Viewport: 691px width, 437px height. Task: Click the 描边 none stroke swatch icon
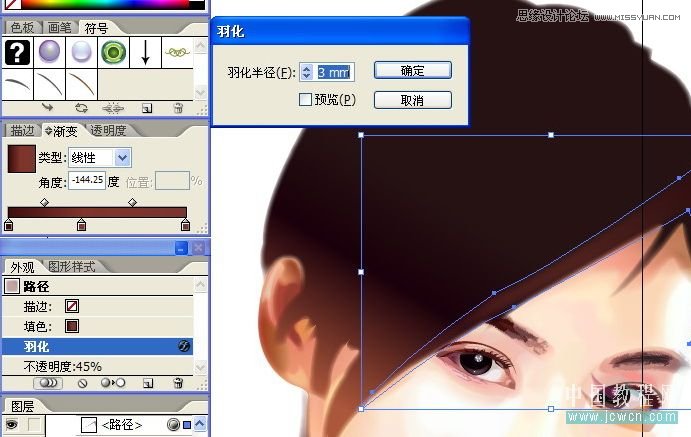click(72, 306)
